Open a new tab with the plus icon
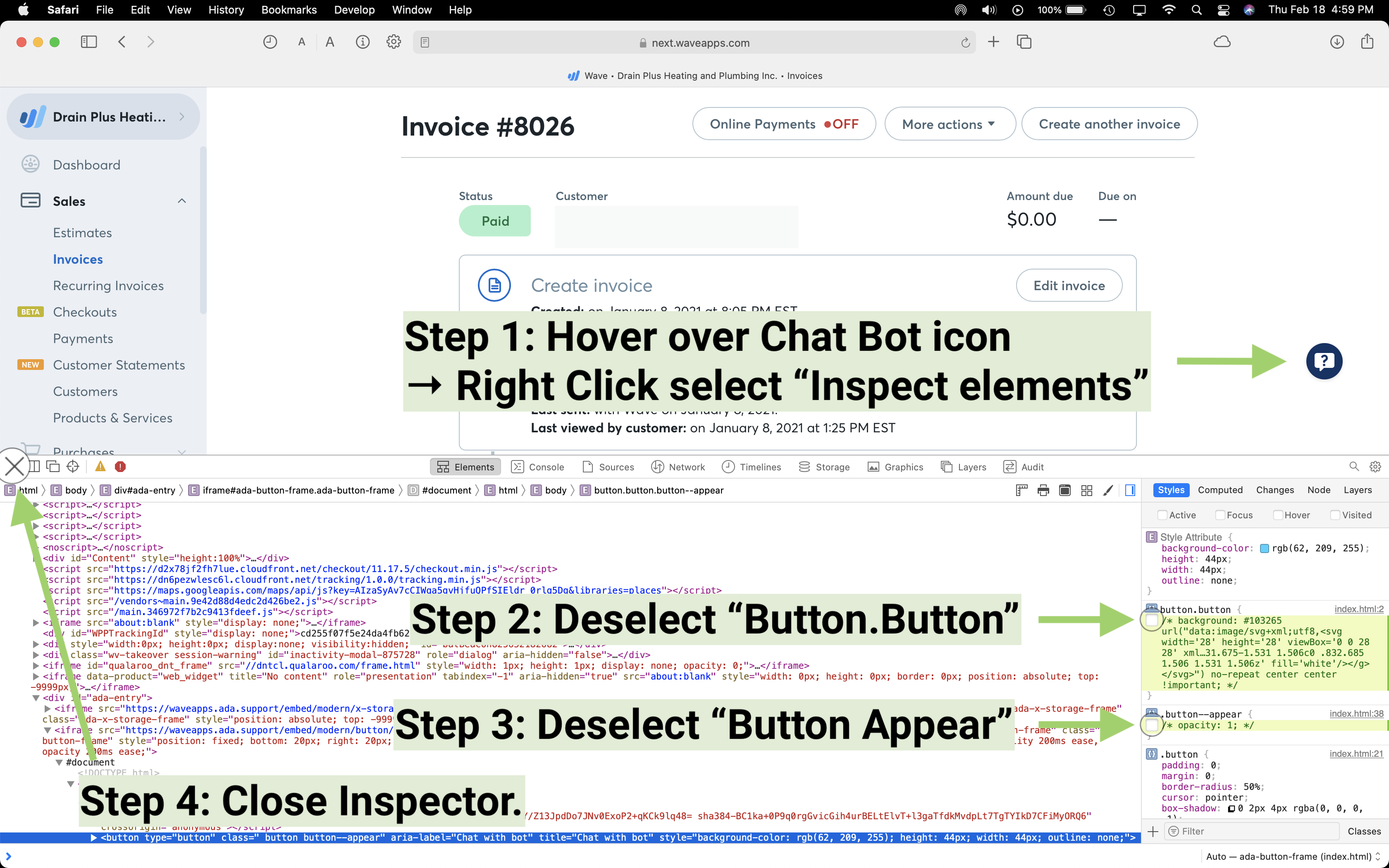 click(x=993, y=42)
